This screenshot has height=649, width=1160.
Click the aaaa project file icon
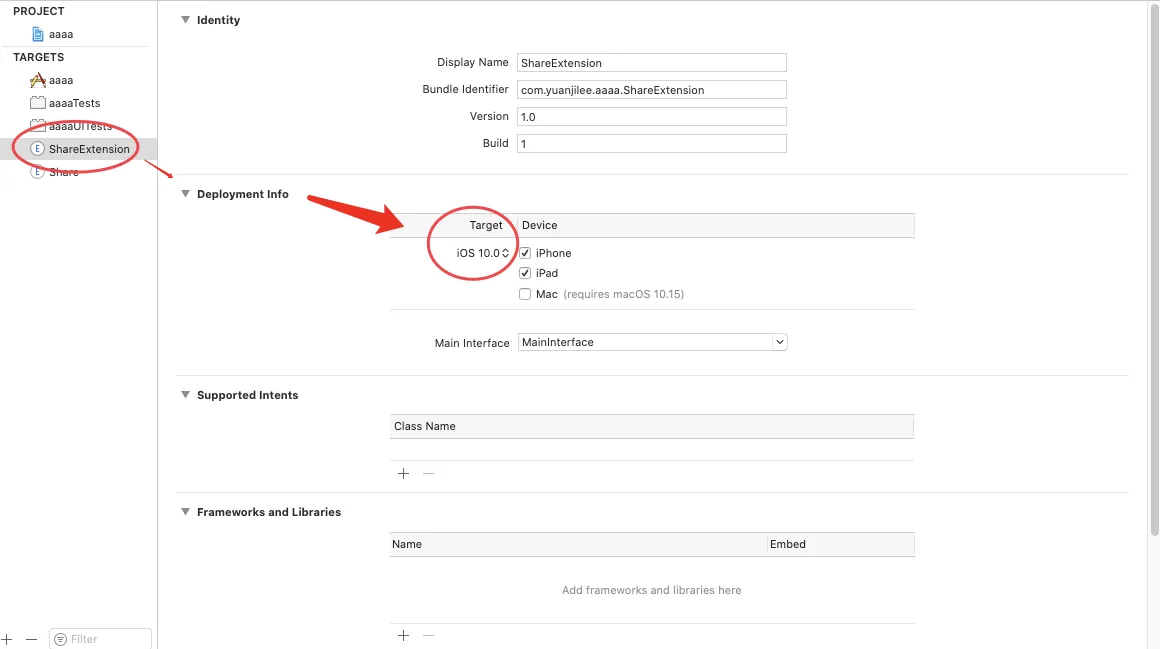coord(39,34)
